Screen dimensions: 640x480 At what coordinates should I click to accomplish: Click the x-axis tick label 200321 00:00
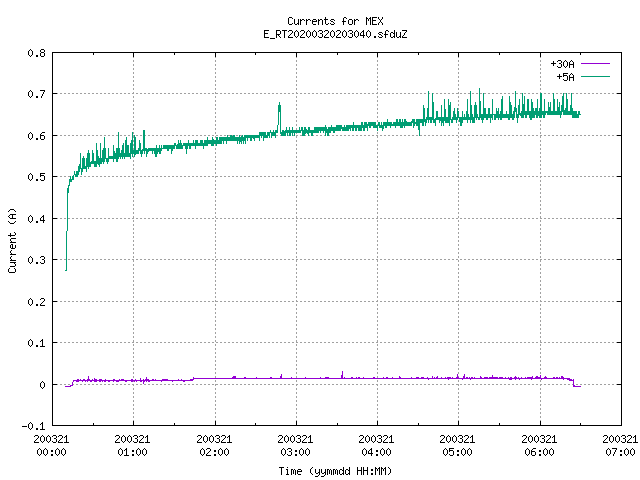pos(51,445)
